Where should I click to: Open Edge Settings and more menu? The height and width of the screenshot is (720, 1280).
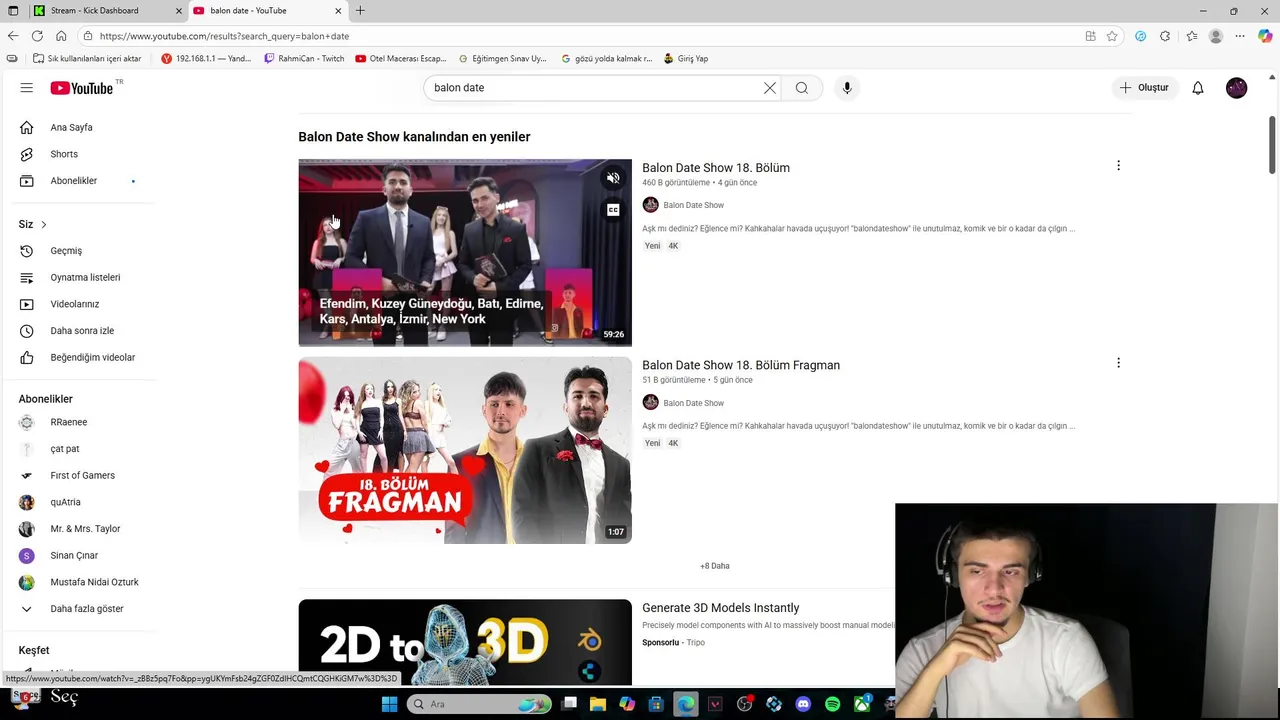(x=1240, y=36)
